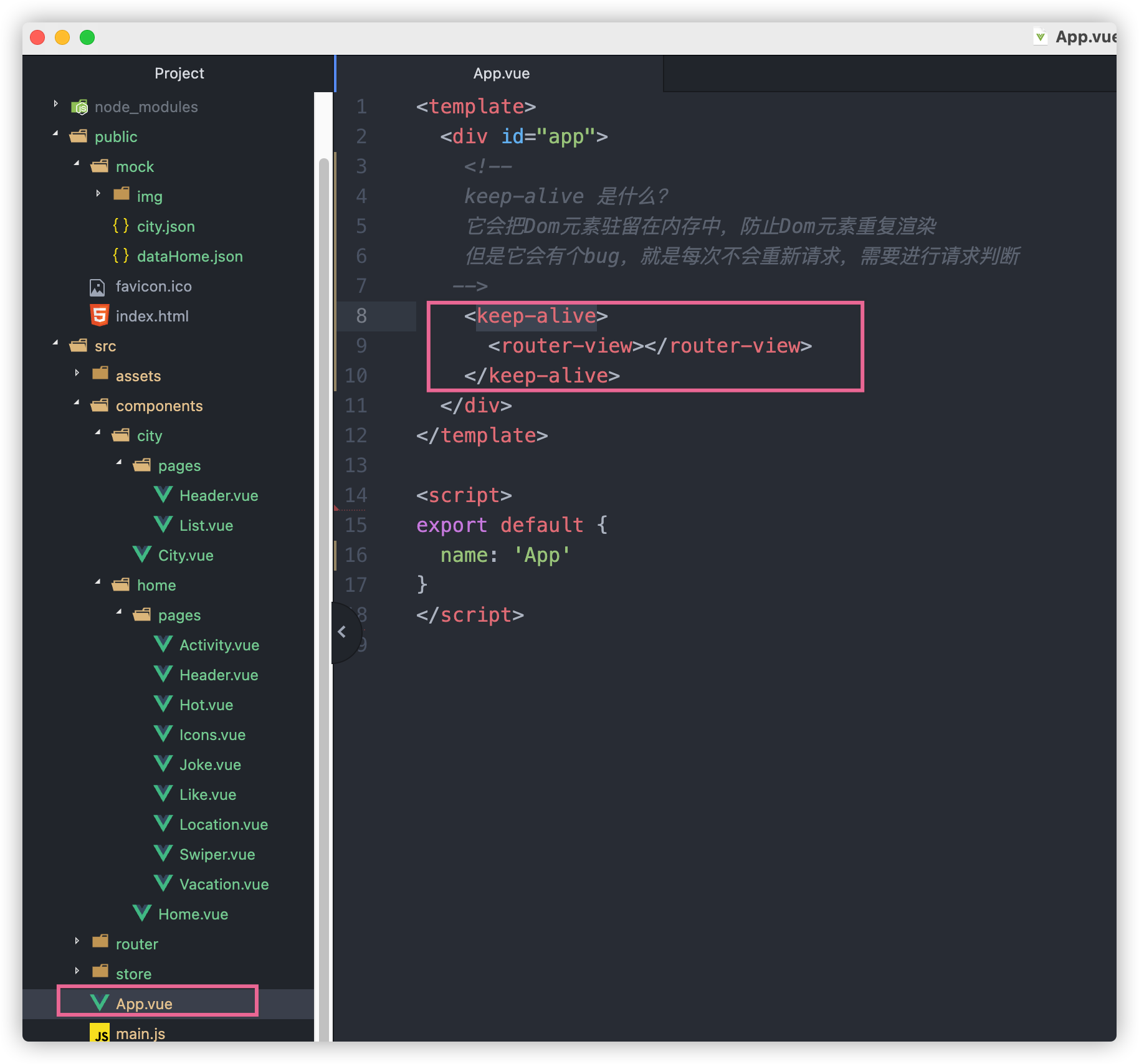Select the Project tree vertical scrollbar

tap(323, 598)
